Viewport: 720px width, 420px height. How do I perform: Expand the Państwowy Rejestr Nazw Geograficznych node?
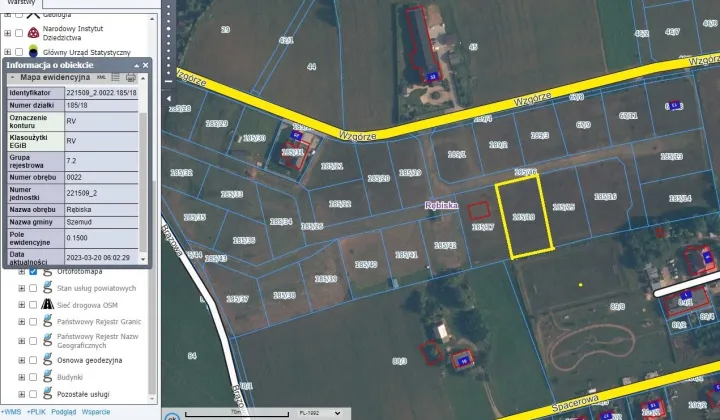(x=22, y=341)
